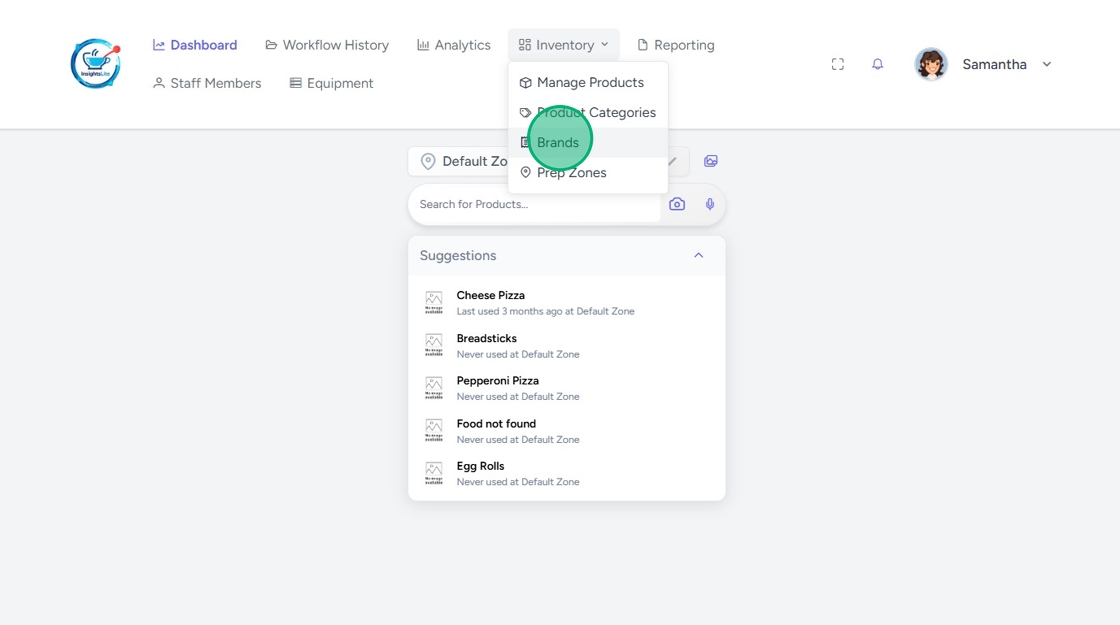Viewport: 1120px width, 625px height.
Task: Click the pencil edit zone icon
Action: pyautogui.click(x=672, y=161)
